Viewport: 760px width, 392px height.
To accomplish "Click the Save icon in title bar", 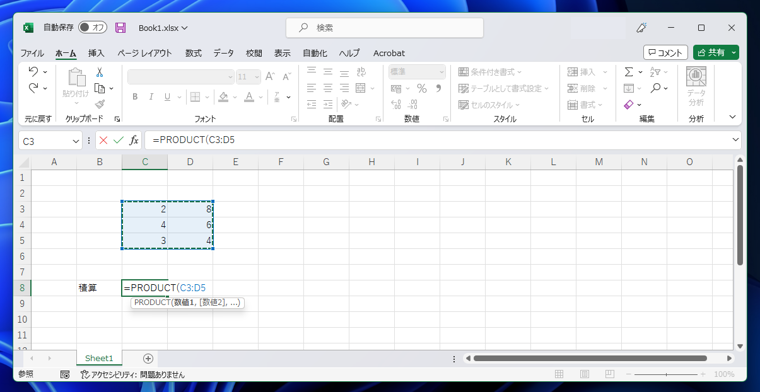I will click(x=120, y=28).
